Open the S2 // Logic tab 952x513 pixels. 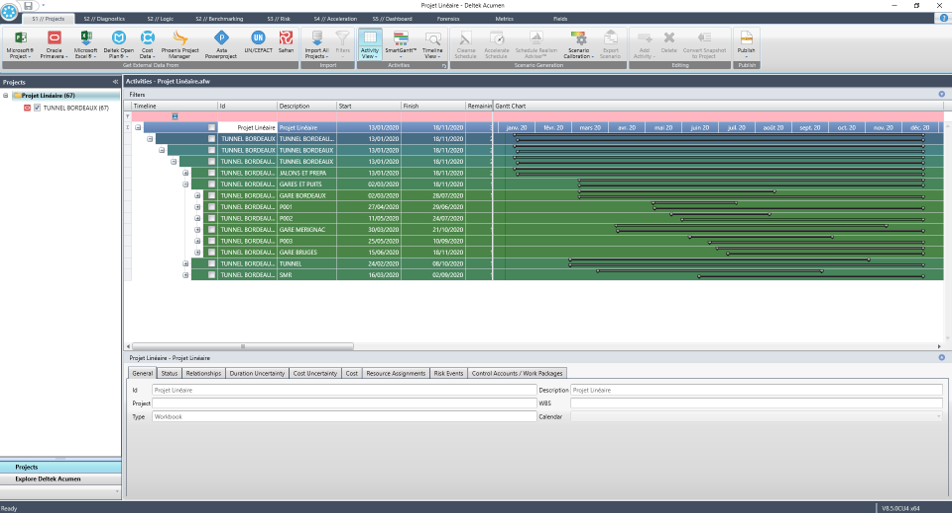160,19
